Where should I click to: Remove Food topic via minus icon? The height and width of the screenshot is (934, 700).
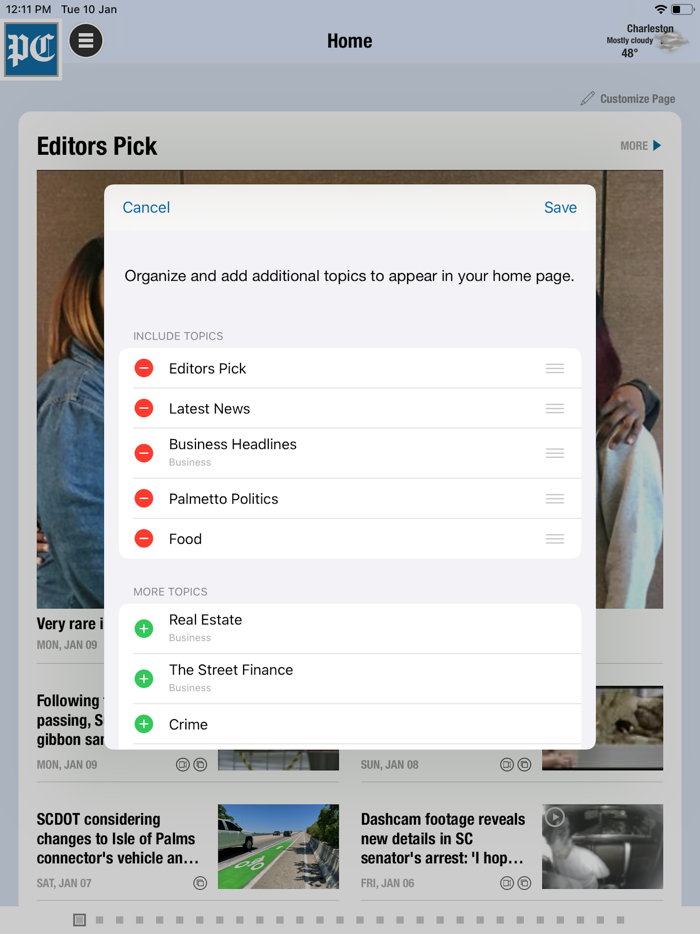coord(144,539)
